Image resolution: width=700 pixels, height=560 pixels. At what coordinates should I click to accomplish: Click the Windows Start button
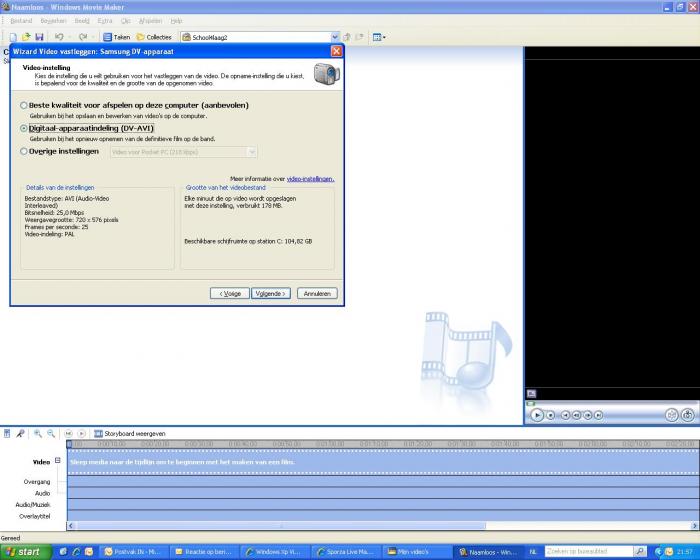[26, 552]
